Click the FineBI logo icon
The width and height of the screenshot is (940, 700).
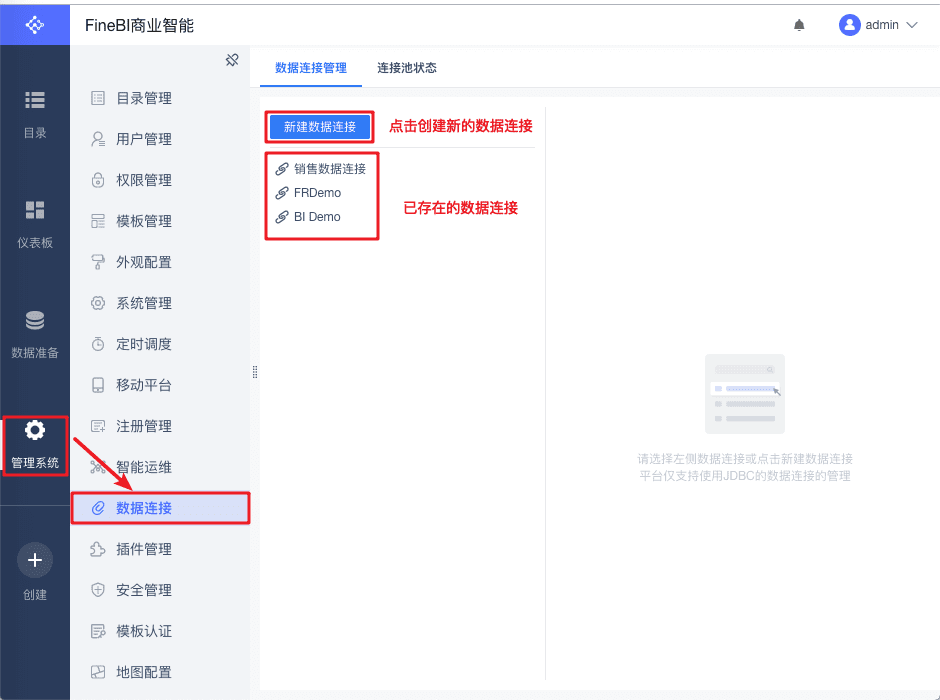[35, 25]
